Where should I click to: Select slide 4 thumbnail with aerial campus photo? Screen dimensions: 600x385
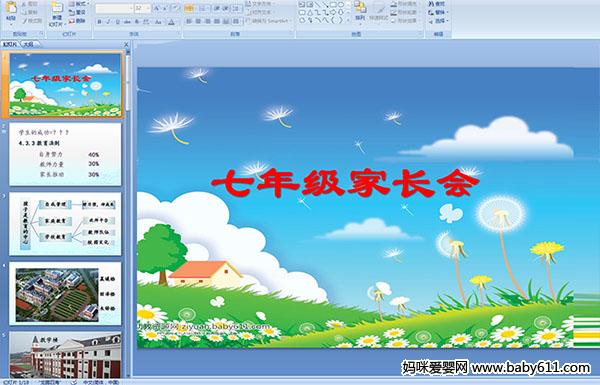click(65, 294)
